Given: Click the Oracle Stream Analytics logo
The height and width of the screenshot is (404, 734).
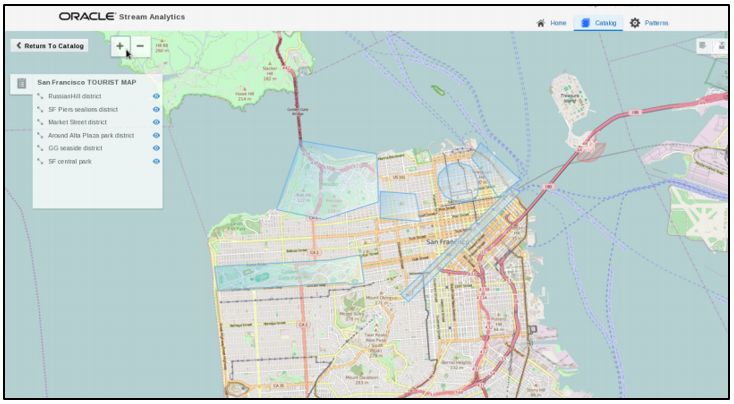Looking at the screenshot, I should pyautogui.click(x=122, y=16).
